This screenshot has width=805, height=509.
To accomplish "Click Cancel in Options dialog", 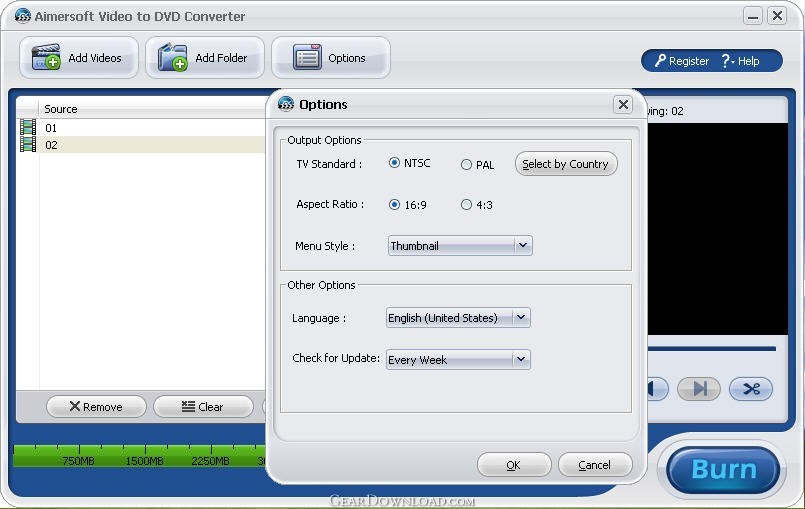I will click(595, 465).
